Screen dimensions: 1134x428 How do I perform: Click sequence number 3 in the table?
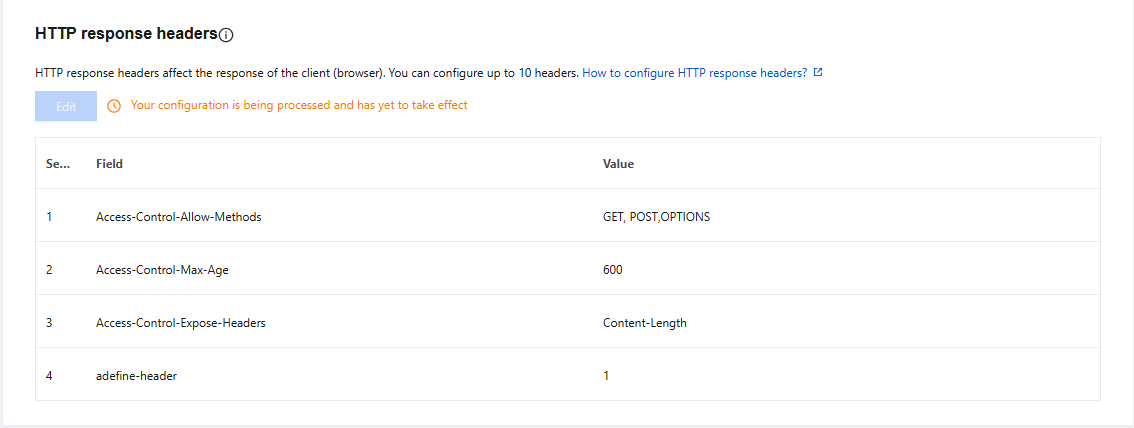coord(49,323)
